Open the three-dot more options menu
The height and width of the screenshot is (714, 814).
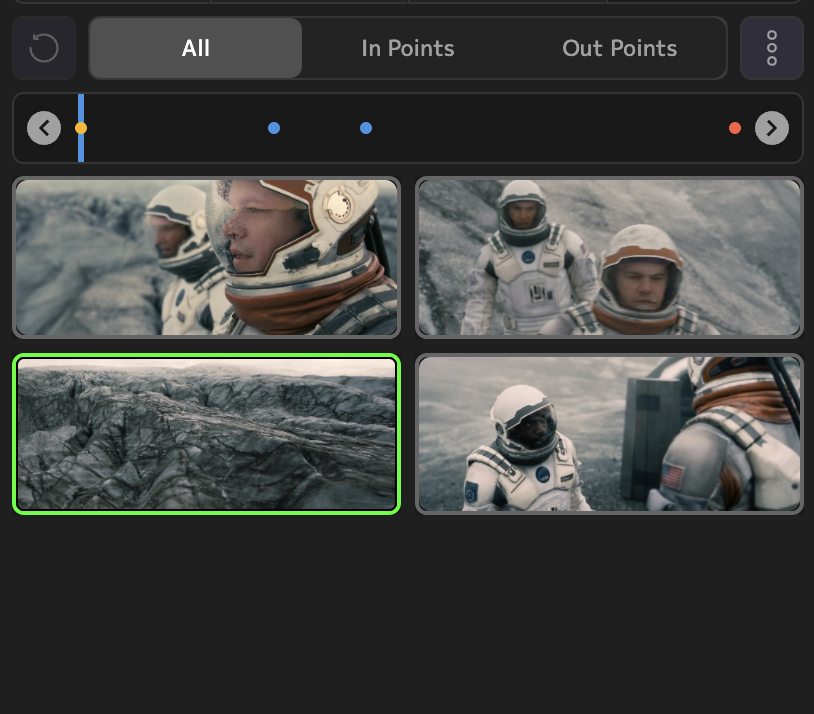click(771, 48)
